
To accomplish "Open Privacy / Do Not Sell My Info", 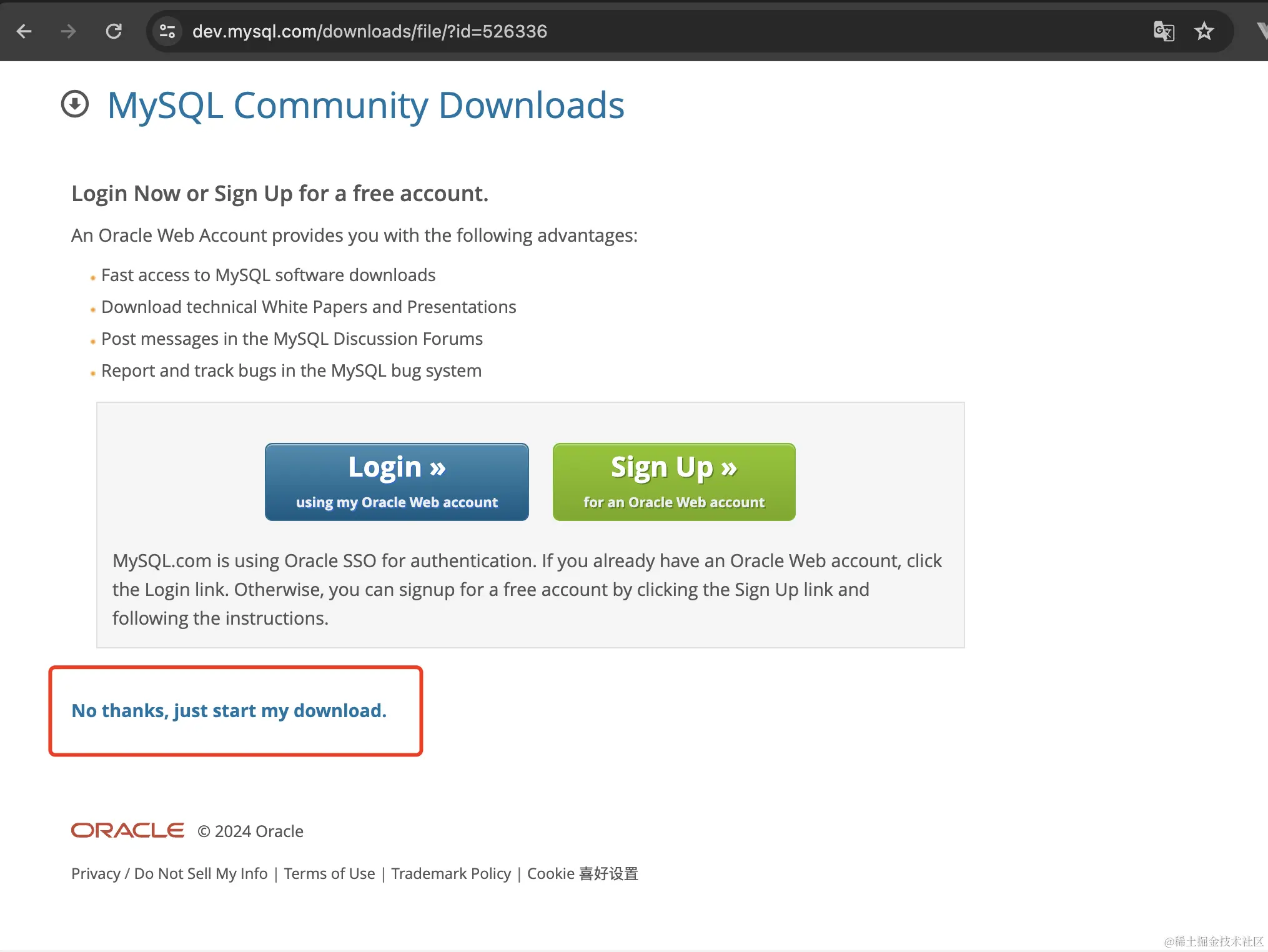I will (169, 873).
